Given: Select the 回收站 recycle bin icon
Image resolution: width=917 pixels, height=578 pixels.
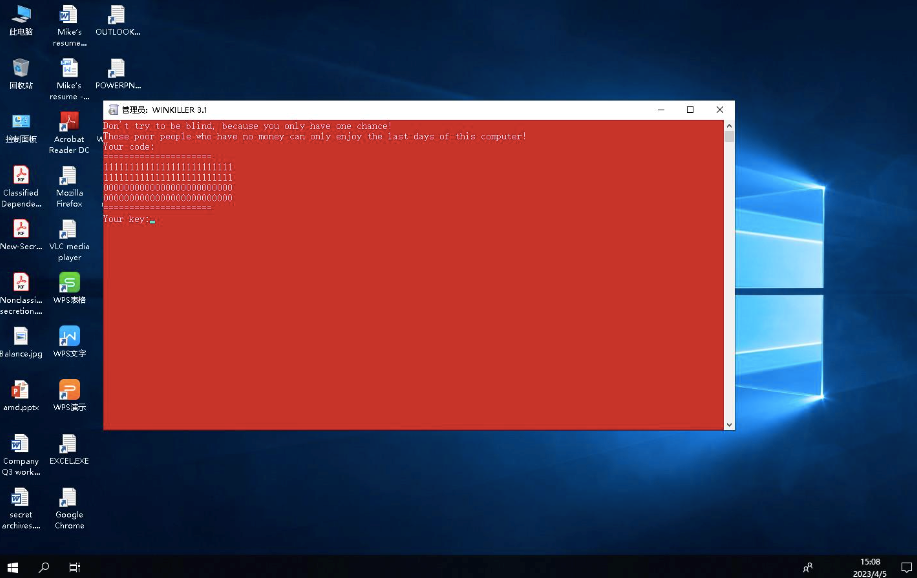Looking at the screenshot, I should [20, 69].
